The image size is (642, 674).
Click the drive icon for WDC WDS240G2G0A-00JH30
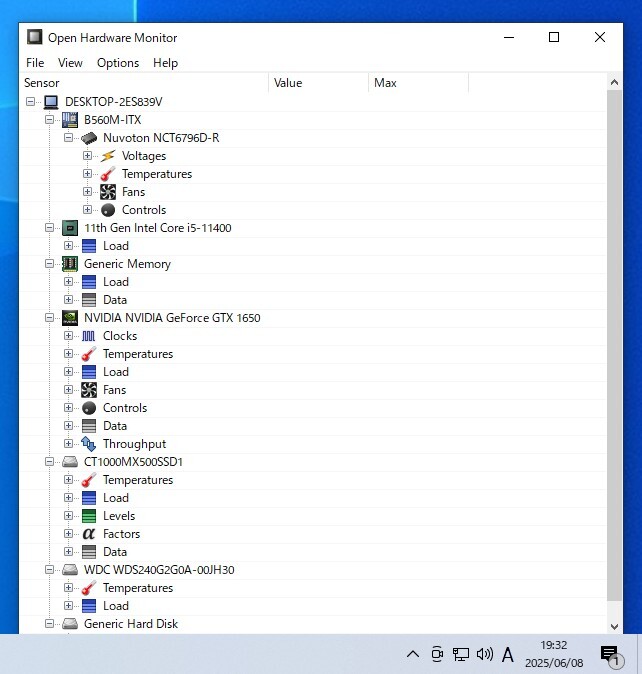point(70,570)
